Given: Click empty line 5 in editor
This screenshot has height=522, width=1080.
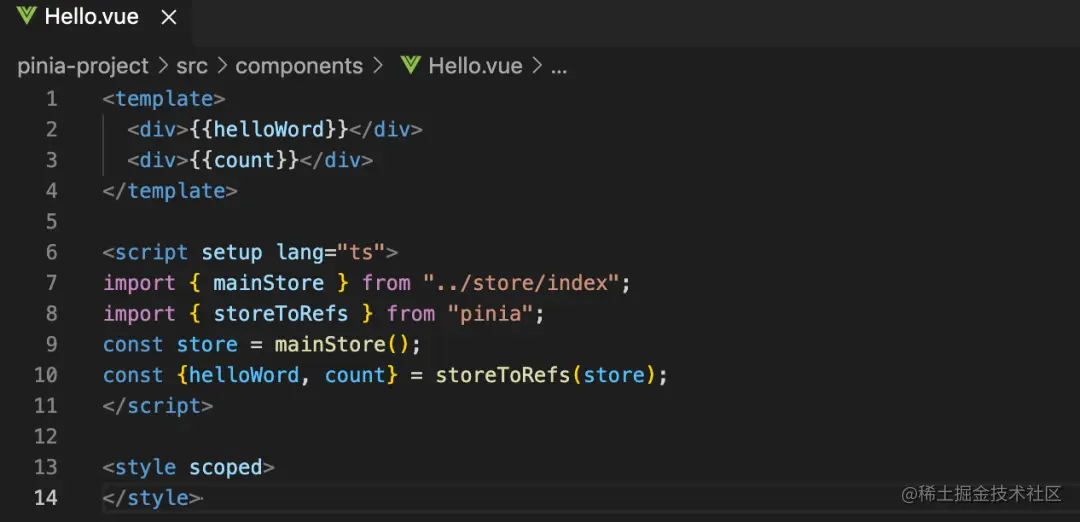Looking at the screenshot, I should tap(591, 222).
